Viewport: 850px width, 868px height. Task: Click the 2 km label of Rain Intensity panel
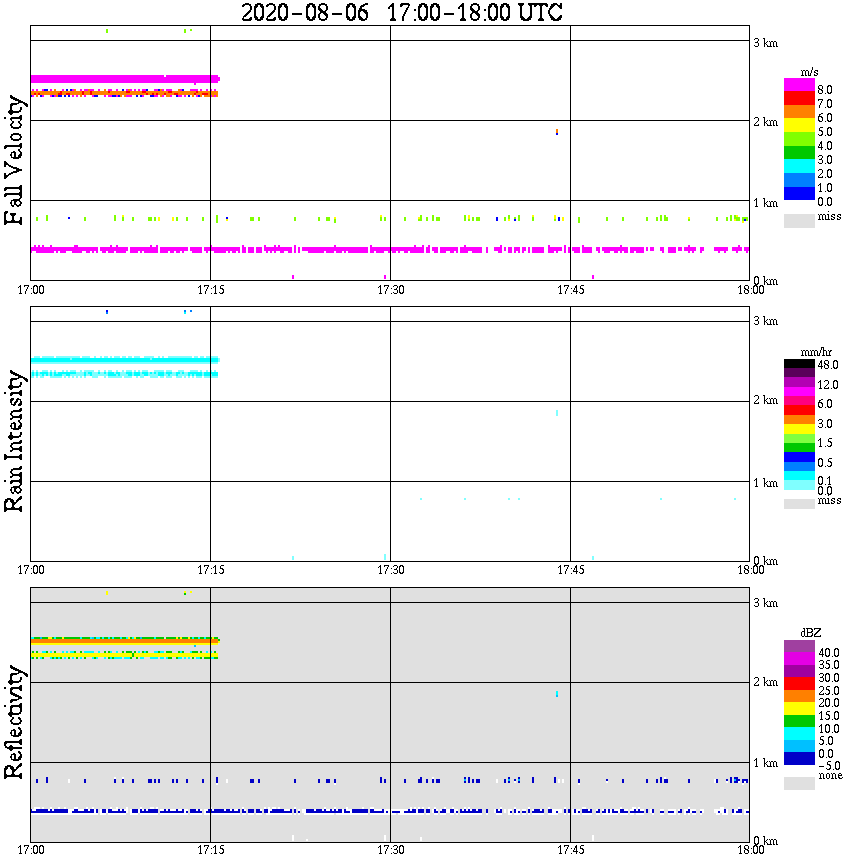coord(766,400)
